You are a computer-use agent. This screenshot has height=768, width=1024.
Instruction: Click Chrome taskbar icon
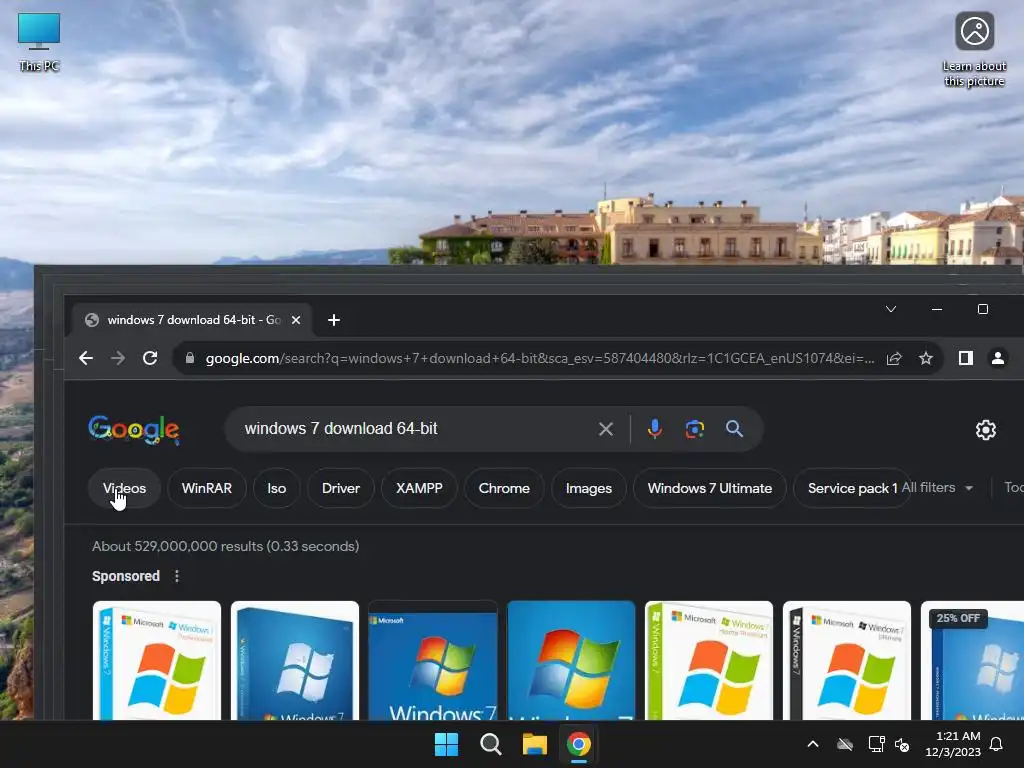(579, 744)
